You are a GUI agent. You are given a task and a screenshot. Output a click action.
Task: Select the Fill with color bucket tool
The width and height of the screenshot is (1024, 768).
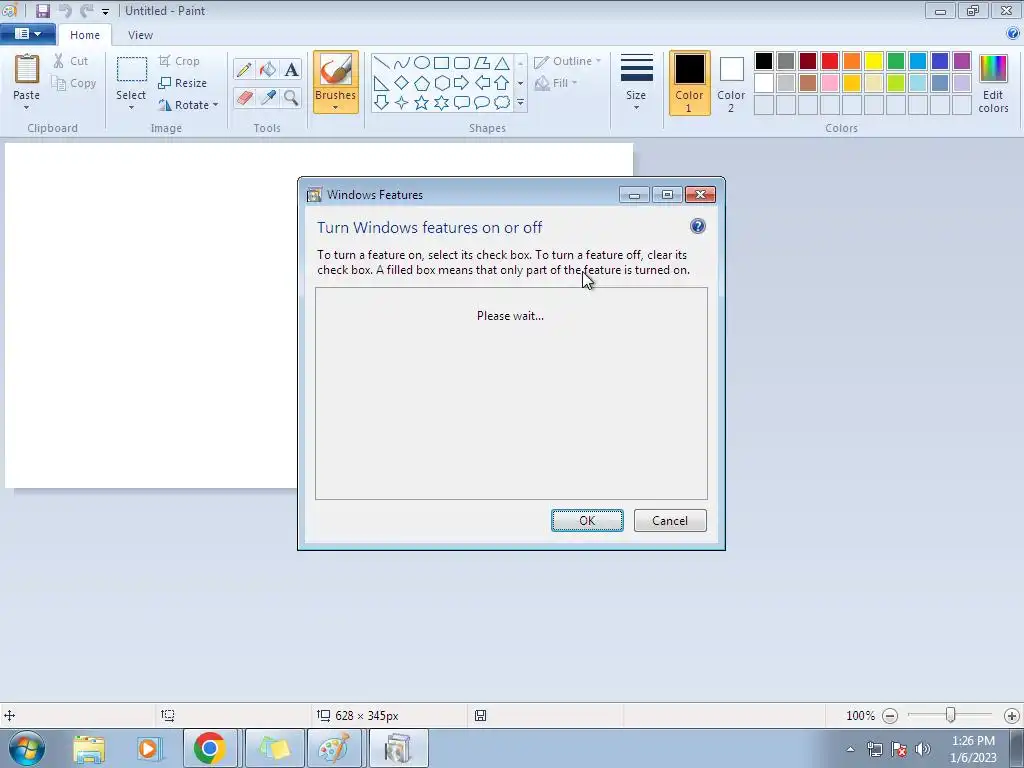268,69
